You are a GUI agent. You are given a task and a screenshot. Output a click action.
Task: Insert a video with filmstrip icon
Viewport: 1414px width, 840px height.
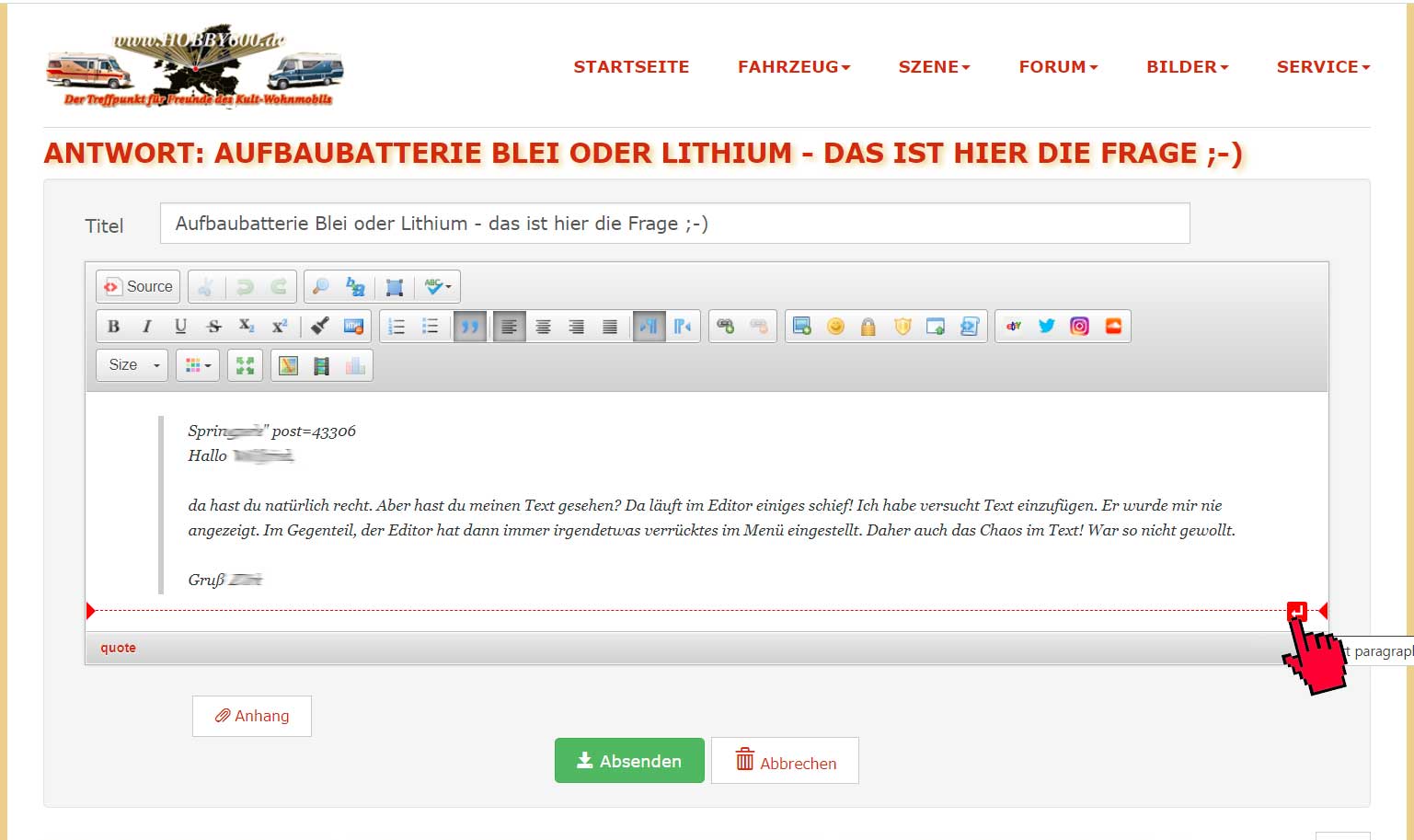click(x=321, y=366)
